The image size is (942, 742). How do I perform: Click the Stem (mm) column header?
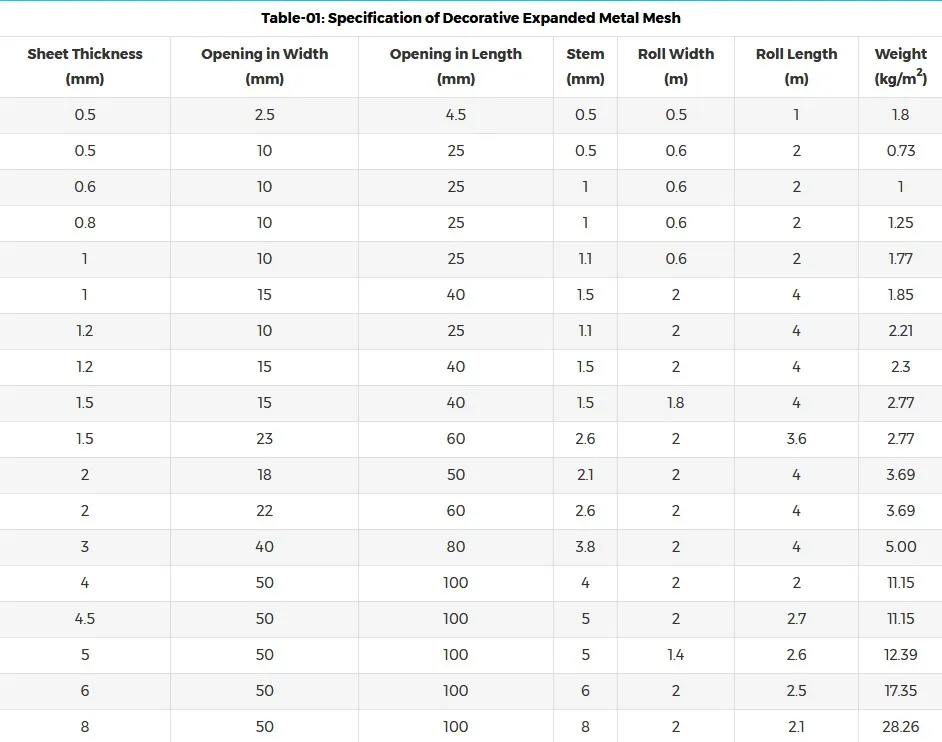pyautogui.click(x=585, y=67)
